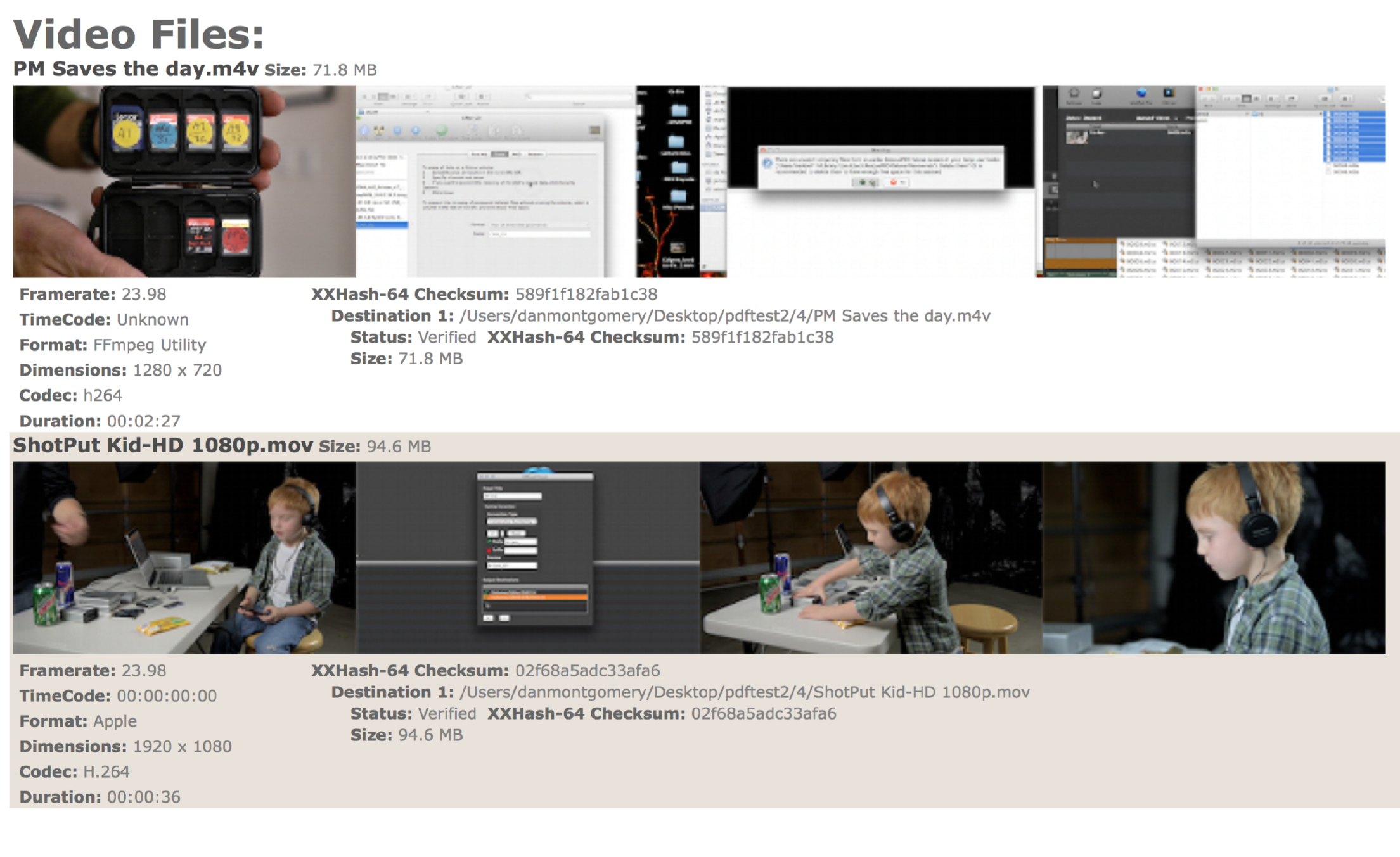Select the Erase tab in the Disk Utility window

coord(499,155)
